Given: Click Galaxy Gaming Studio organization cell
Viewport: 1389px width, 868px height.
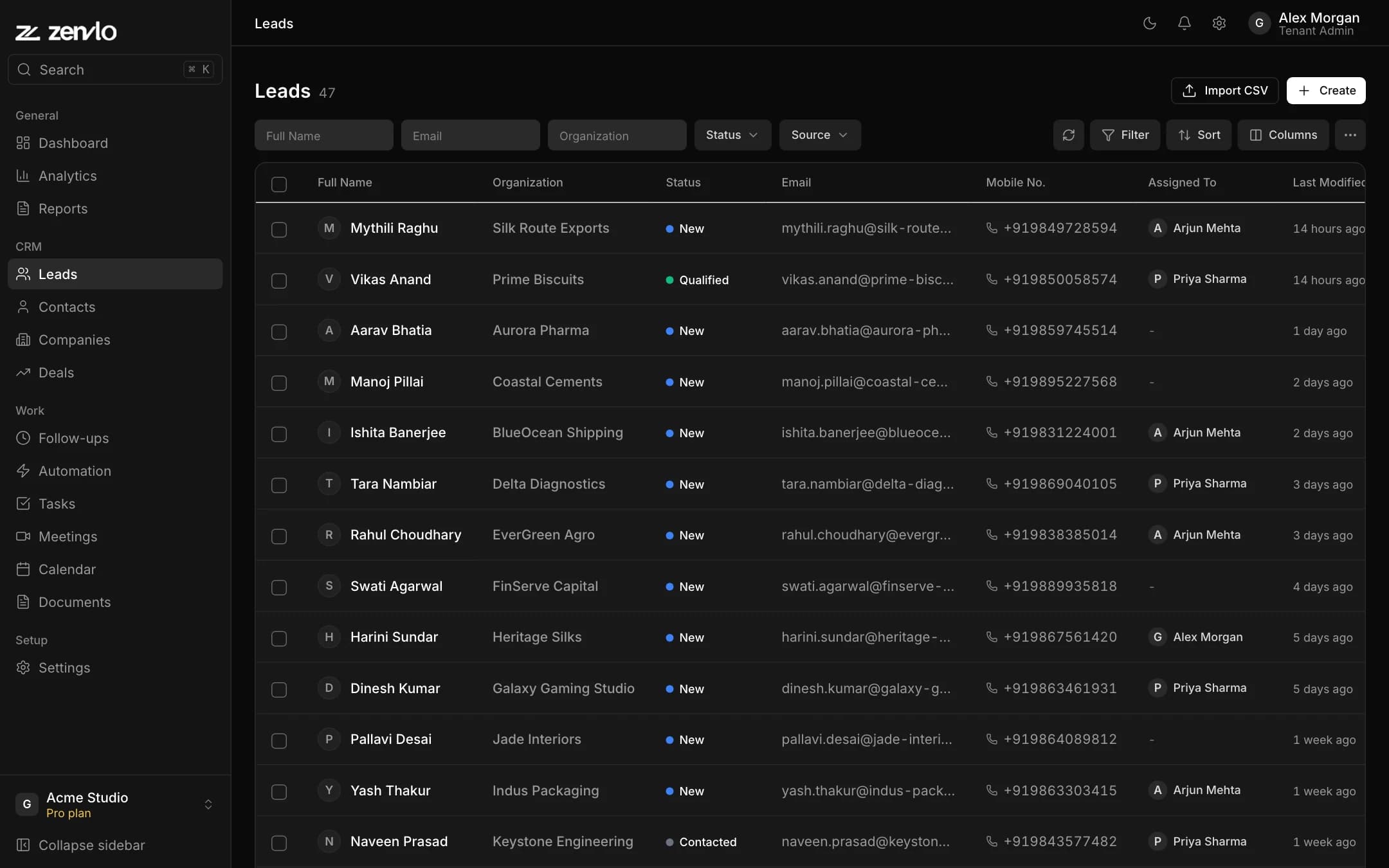Looking at the screenshot, I should coord(563,688).
